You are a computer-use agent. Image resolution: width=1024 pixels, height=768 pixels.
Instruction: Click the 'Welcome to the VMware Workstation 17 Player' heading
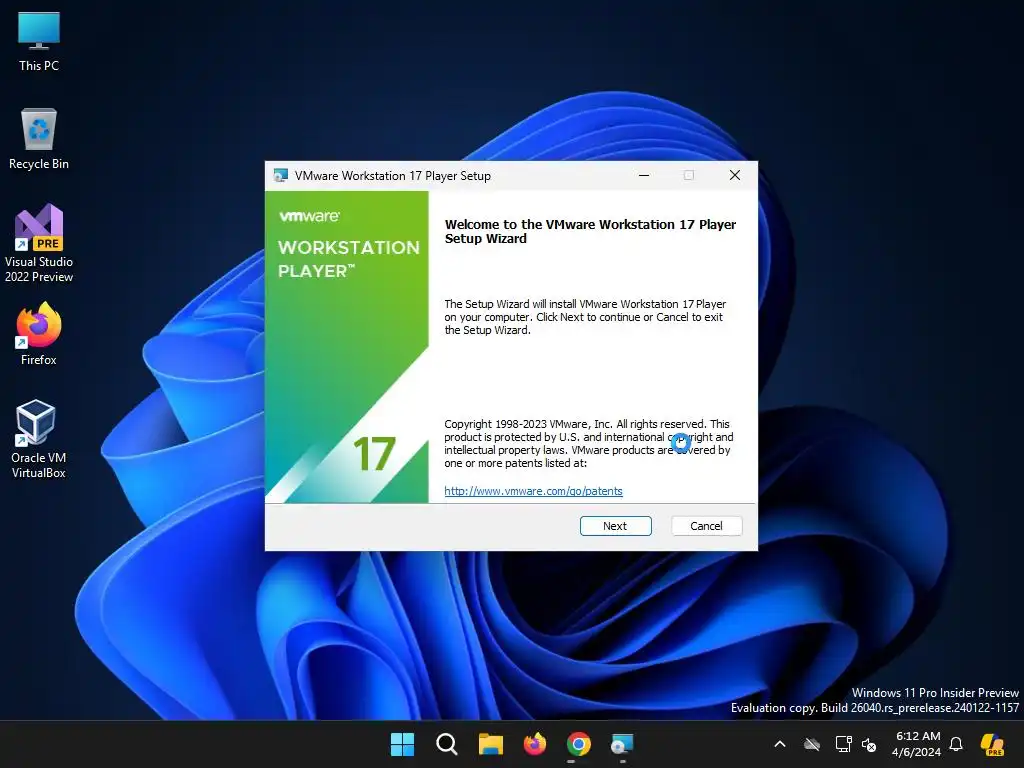(x=590, y=231)
